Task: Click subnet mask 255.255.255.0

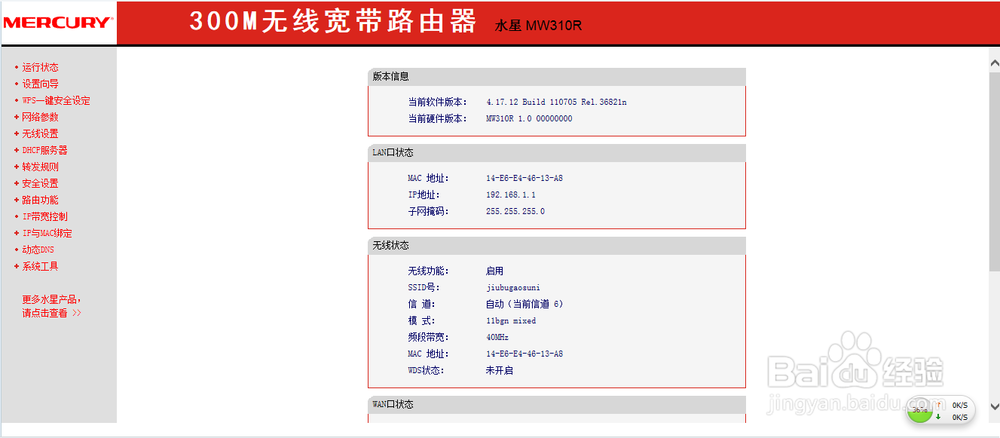Action: 515,211
